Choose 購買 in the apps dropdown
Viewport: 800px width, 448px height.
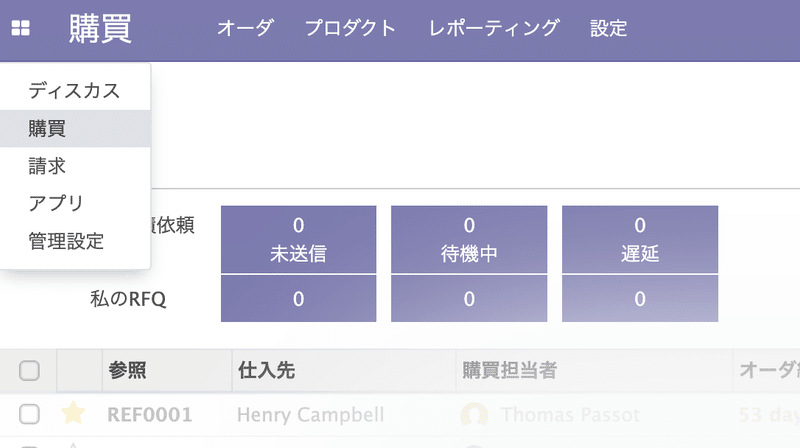click(x=75, y=129)
